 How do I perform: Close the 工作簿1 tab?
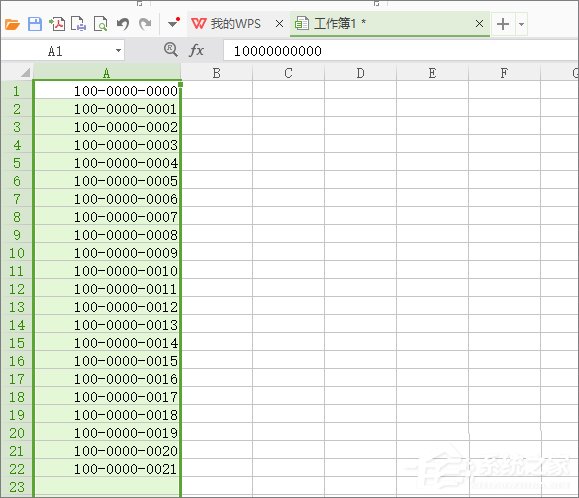point(479,24)
